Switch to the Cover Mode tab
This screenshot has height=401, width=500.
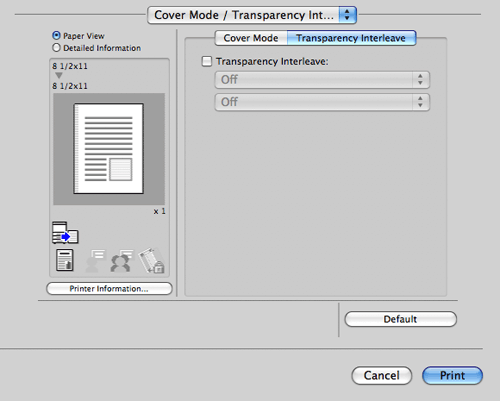pos(251,38)
